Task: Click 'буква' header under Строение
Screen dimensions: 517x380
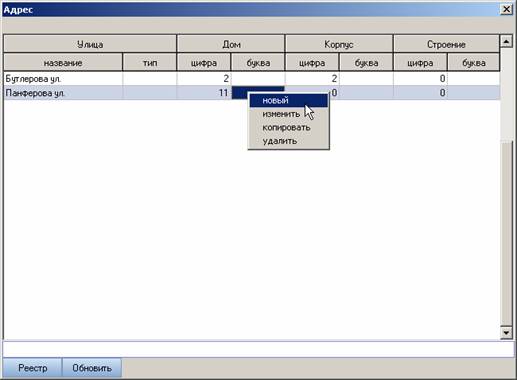Action: [x=473, y=63]
